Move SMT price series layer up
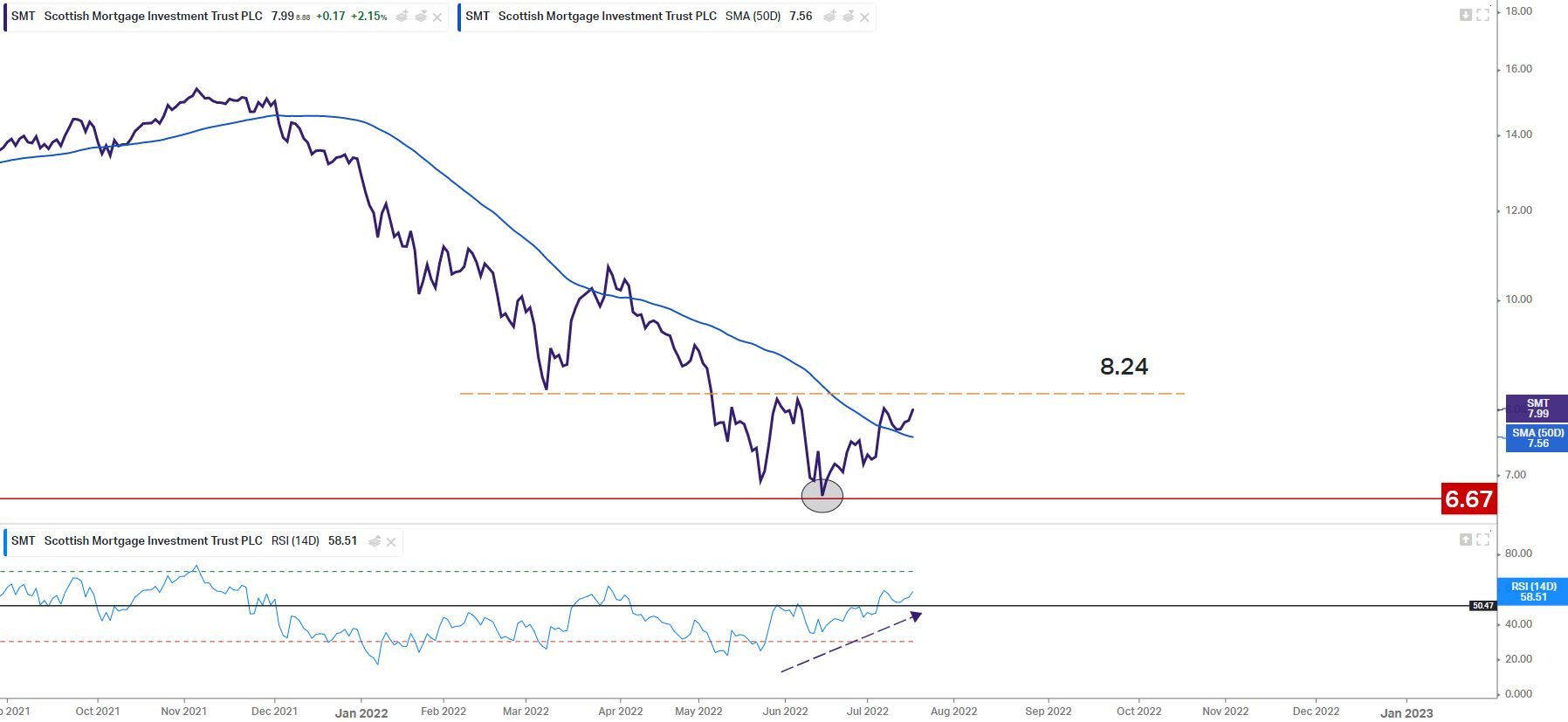 402,17
